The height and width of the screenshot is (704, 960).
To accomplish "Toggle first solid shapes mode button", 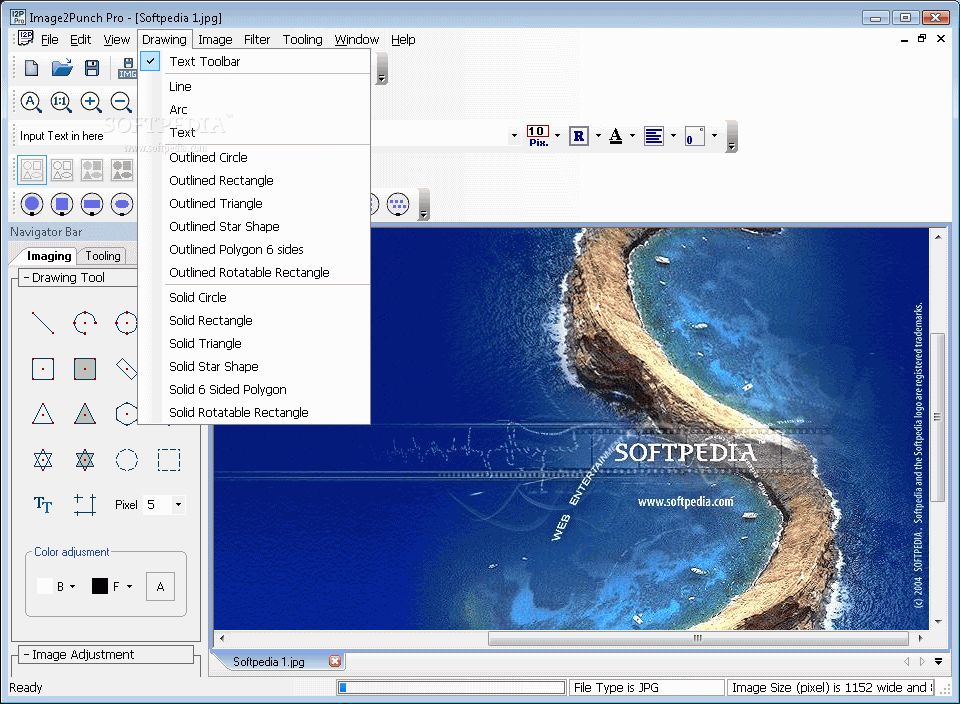I will pos(92,170).
